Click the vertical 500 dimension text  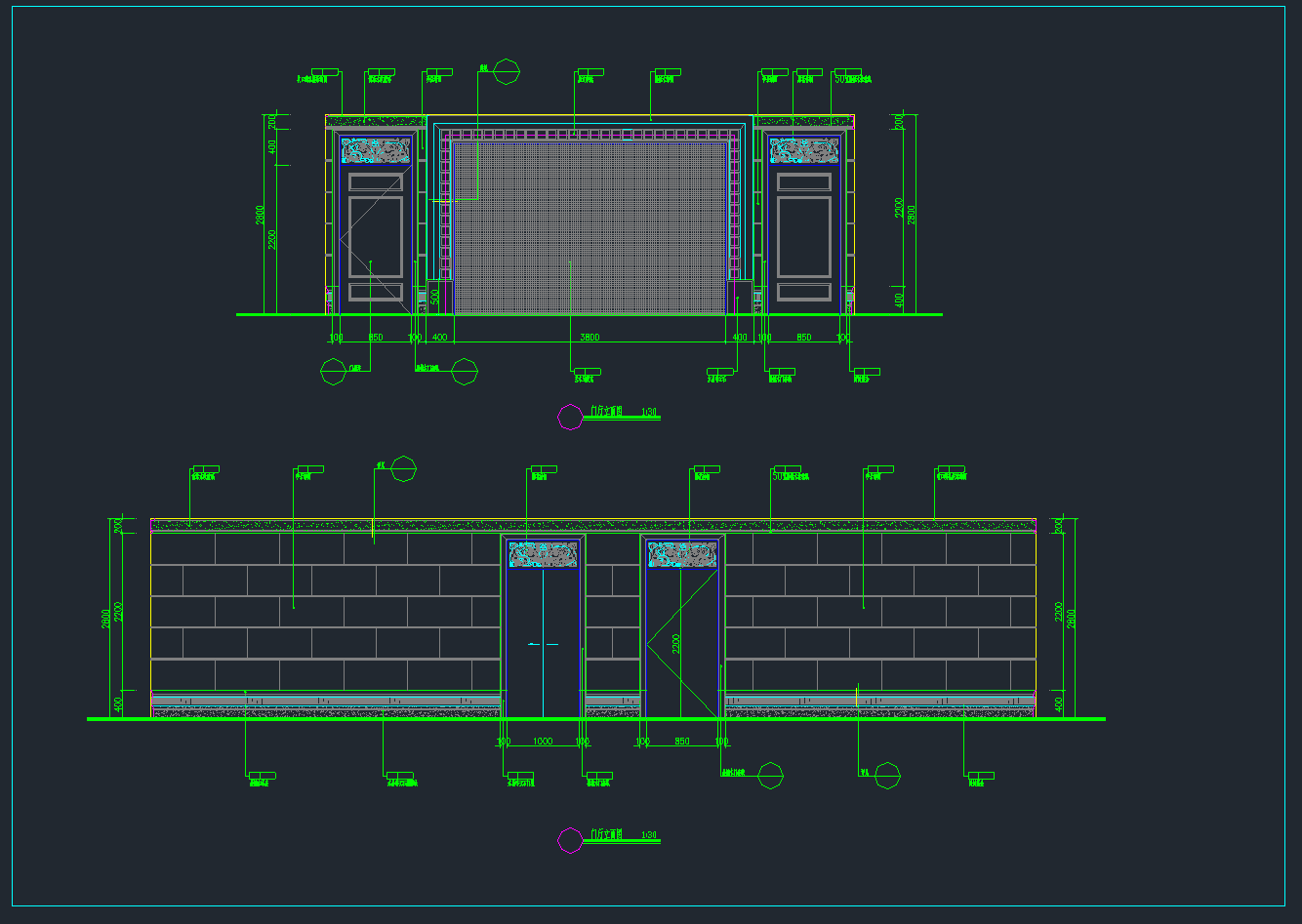pyautogui.click(x=435, y=298)
